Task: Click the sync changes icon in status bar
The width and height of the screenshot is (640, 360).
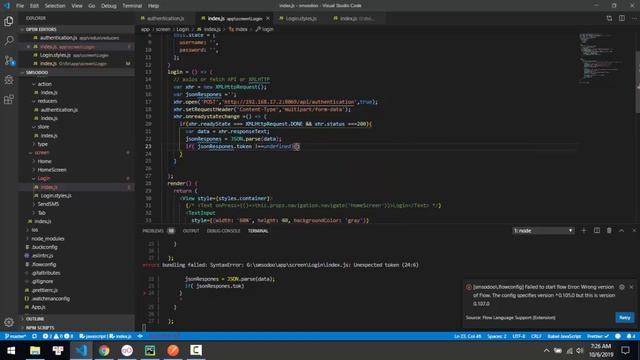Action: click(34, 336)
